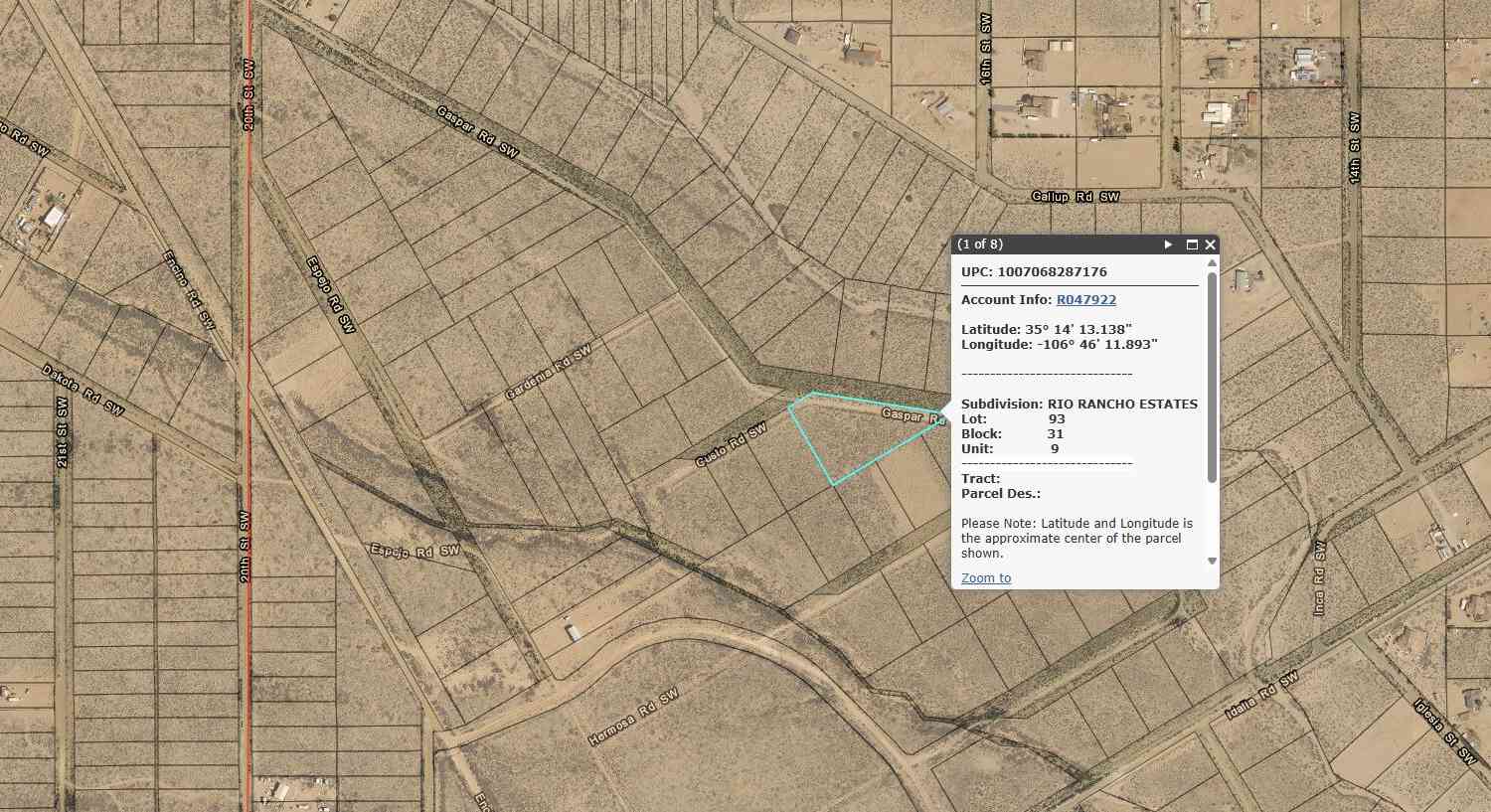Image resolution: width=1491 pixels, height=812 pixels.
Task: Click the popup scrollbar up arrow
Action: point(1212,263)
